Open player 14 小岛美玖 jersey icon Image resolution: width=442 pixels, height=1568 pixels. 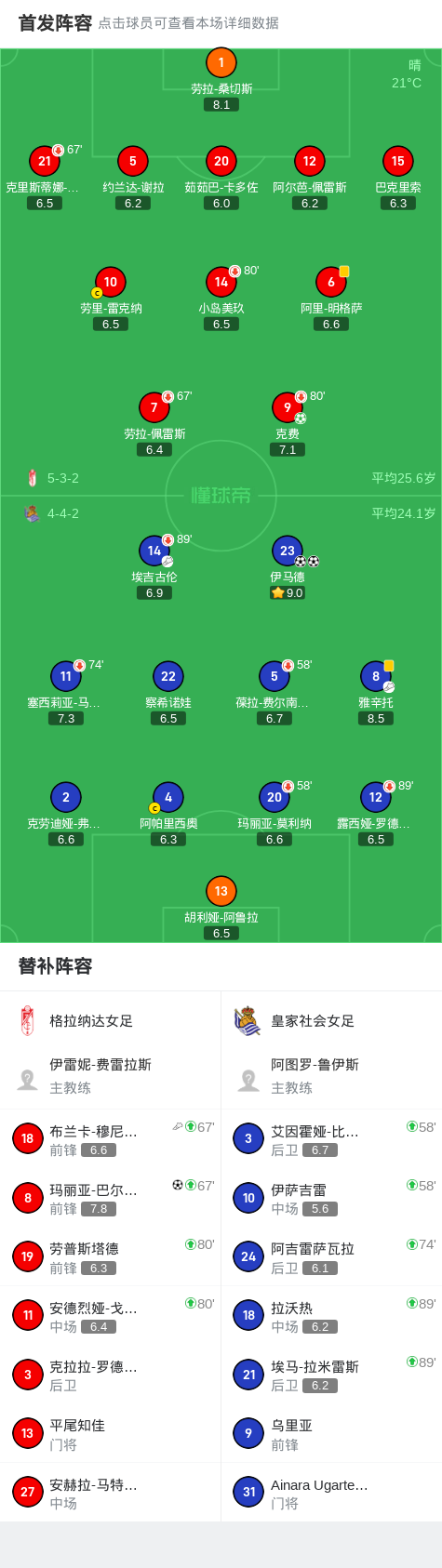click(x=221, y=282)
